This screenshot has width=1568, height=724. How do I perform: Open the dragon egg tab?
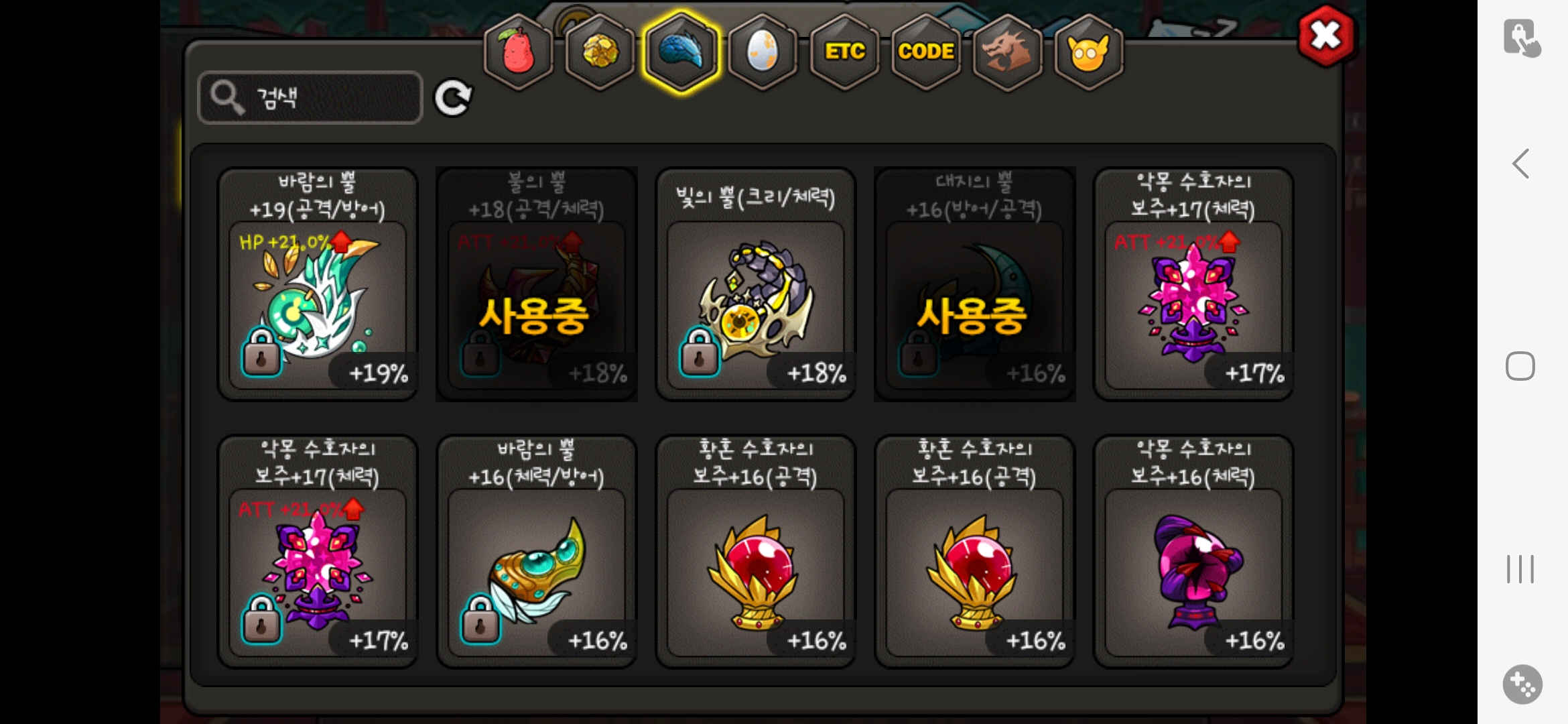tap(763, 52)
